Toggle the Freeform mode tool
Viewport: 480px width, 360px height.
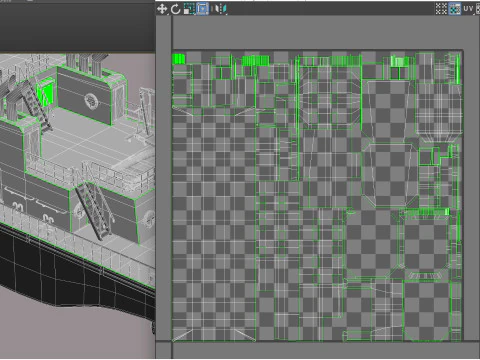(x=202, y=9)
